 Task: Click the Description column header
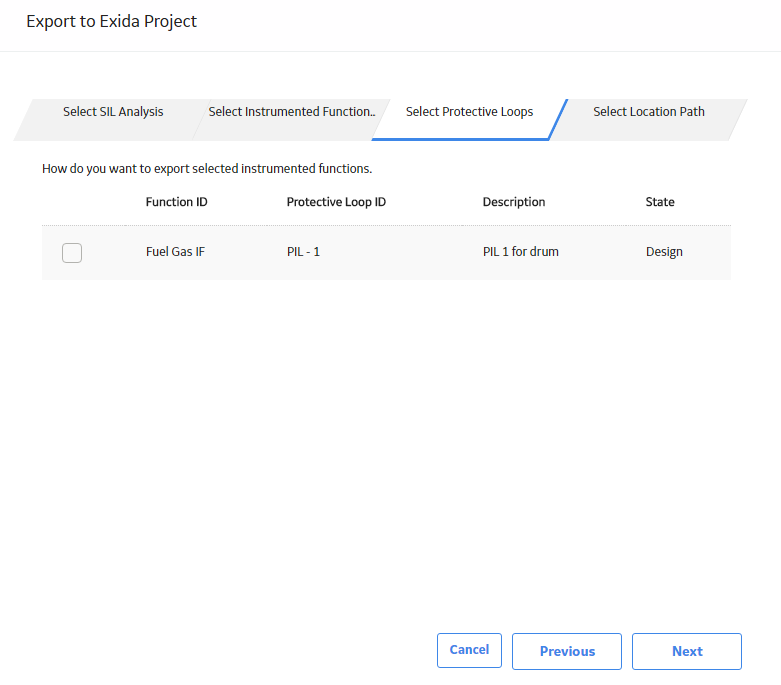pyautogui.click(x=514, y=202)
